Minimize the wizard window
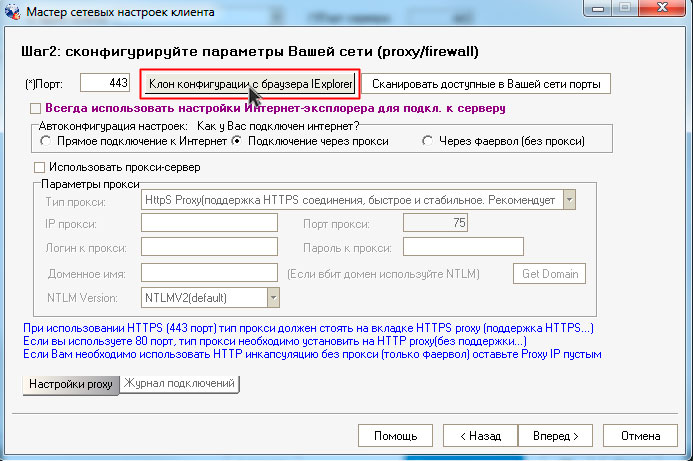693x461 pixels. [598, 8]
